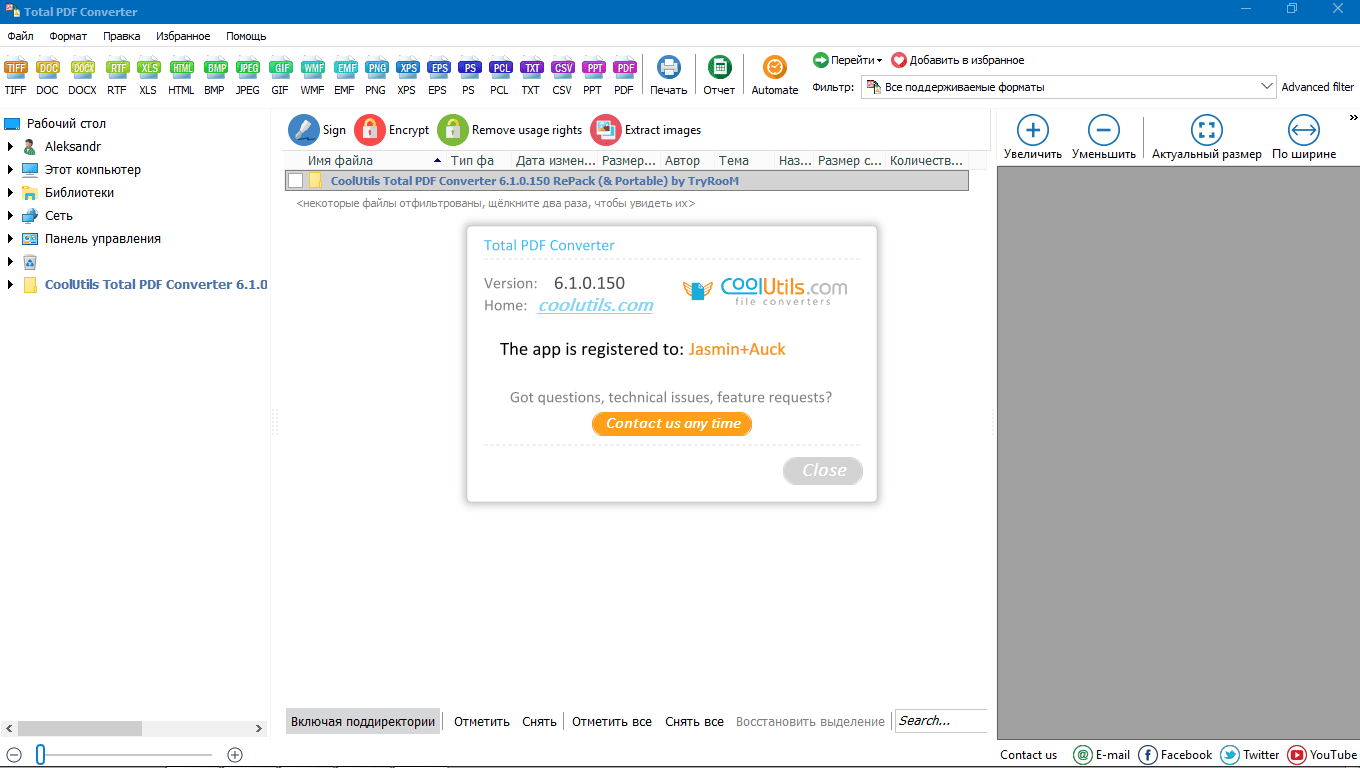Open the Report (Отчет) icon

click(x=719, y=68)
